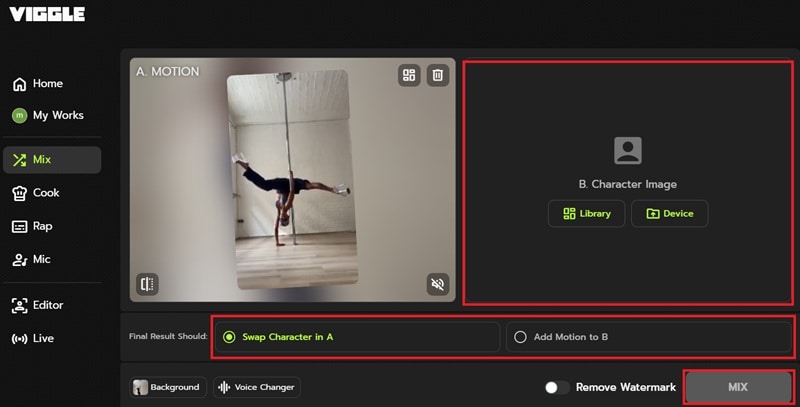
Task: Toggle the Remove Watermark switch
Action: 557,388
